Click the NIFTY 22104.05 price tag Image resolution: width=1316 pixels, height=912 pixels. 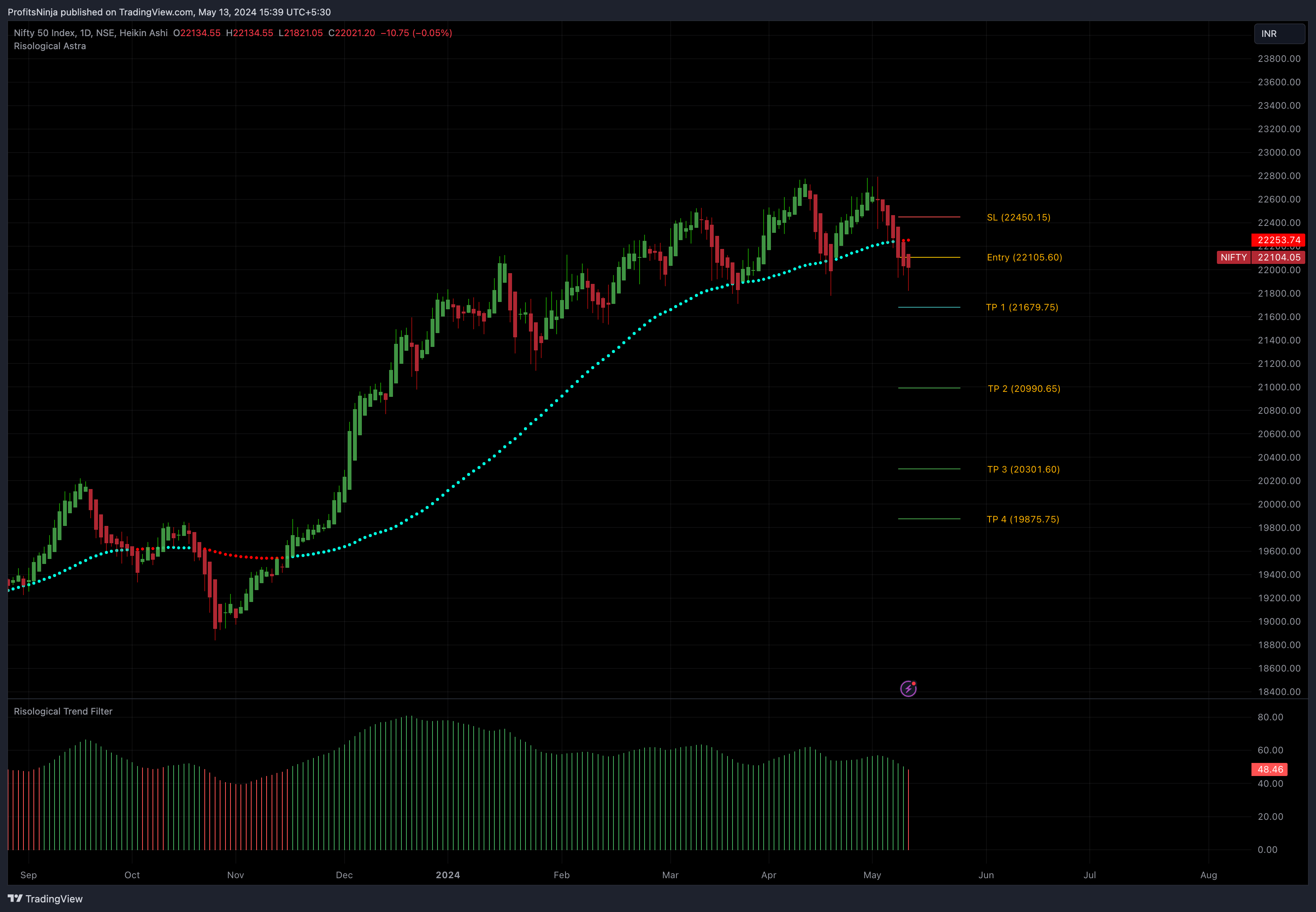(1261, 257)
